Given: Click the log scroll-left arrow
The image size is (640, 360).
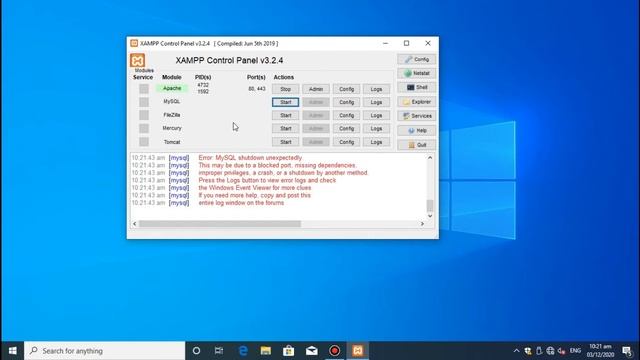Looking at the screenshot, I should click(135, 224).
